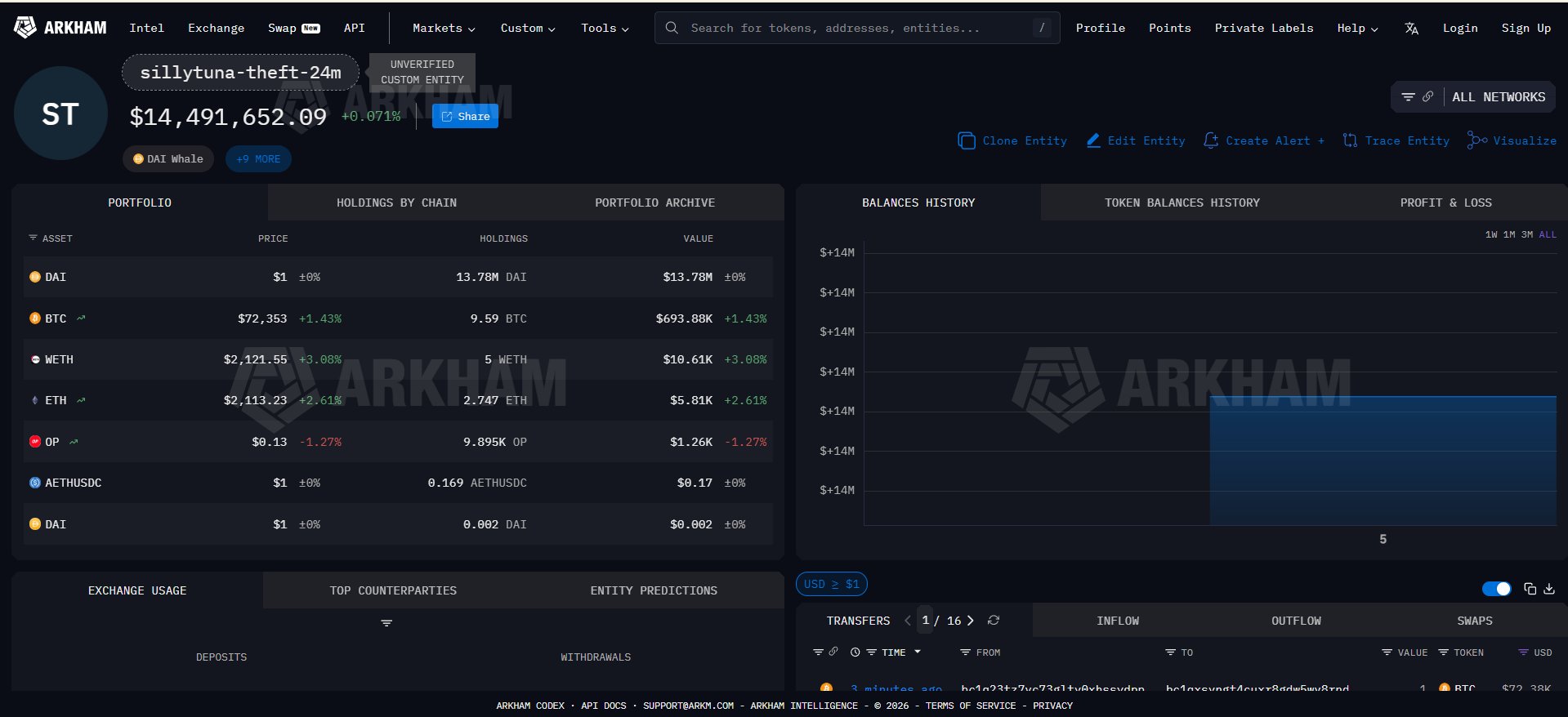
Task: Go to the next transfers page
Action: click(x=971, y=621)
